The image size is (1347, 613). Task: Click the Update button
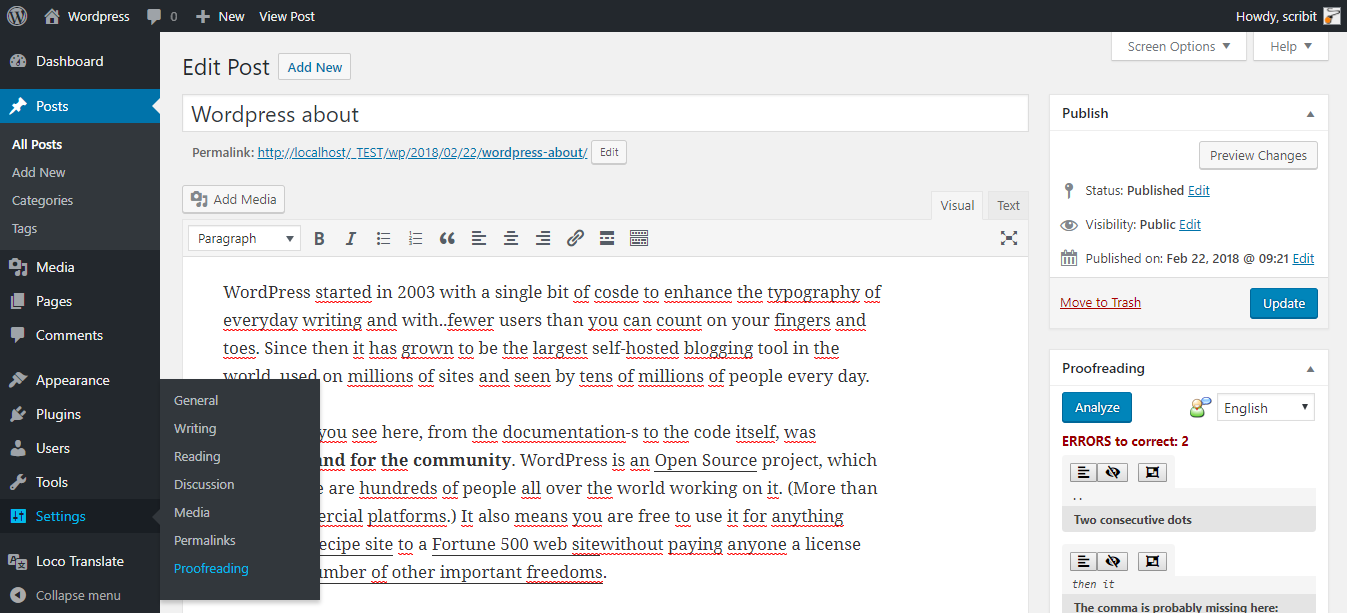1283,303
